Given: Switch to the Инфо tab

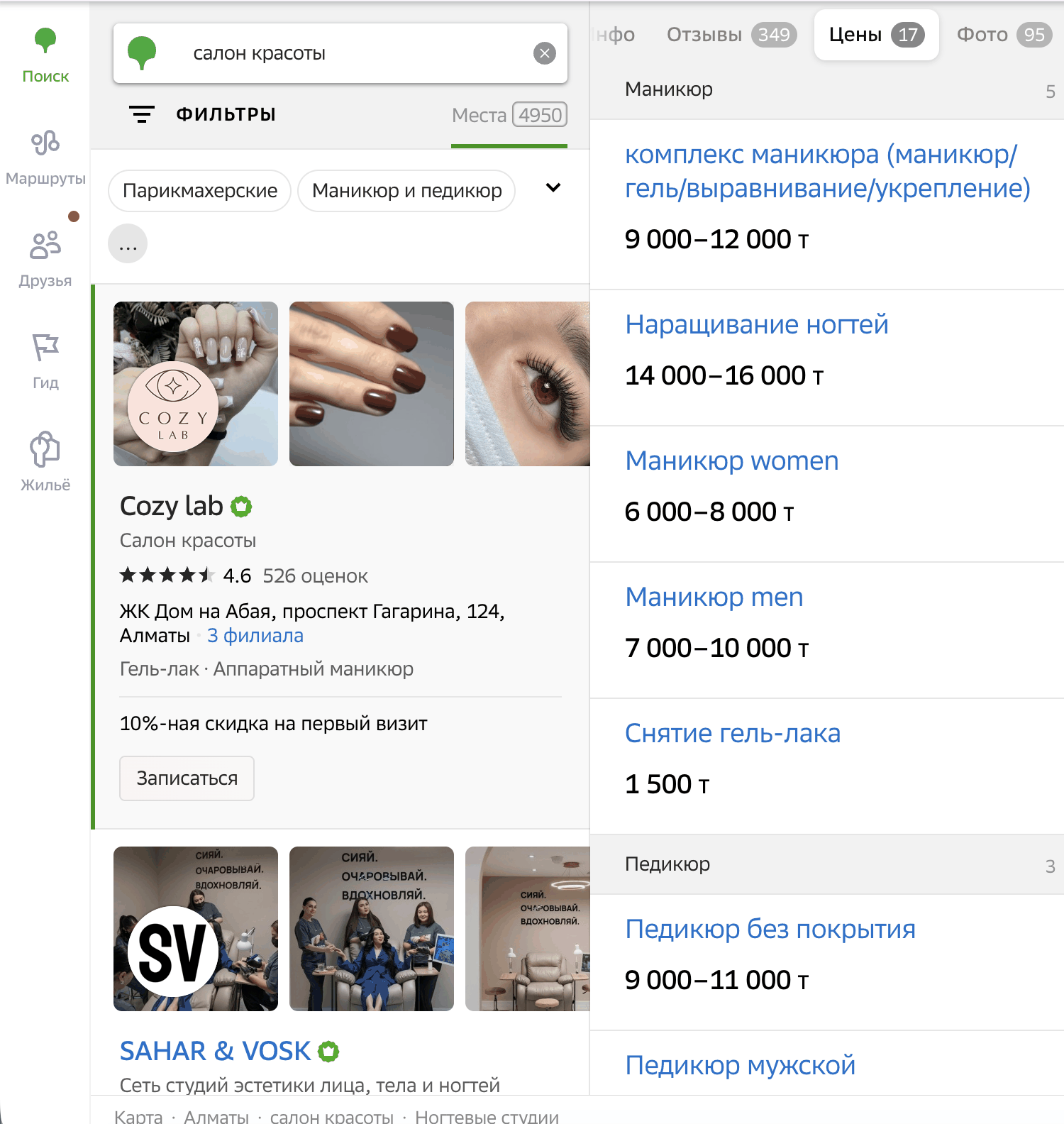Looking at the screenshot, I should [614, 35].
